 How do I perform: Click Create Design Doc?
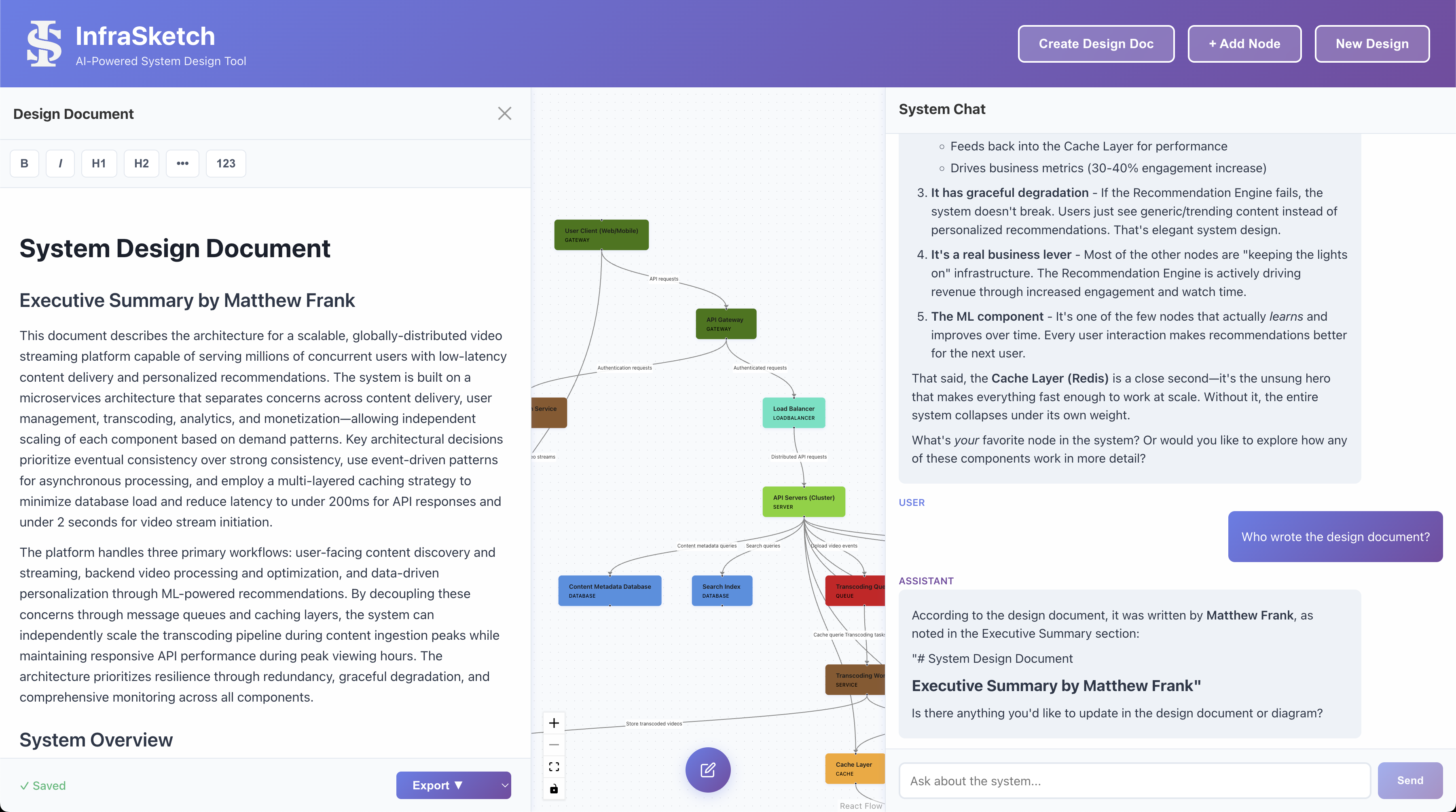coord(1095,44)
